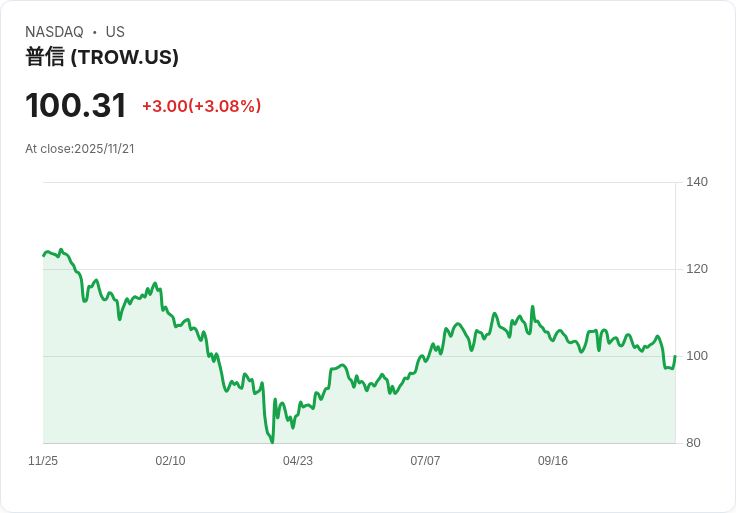Select the 02/10 date on the x-axis
Image resolution: width=736 pixels, height=513 pixels.
pos(170,461)
